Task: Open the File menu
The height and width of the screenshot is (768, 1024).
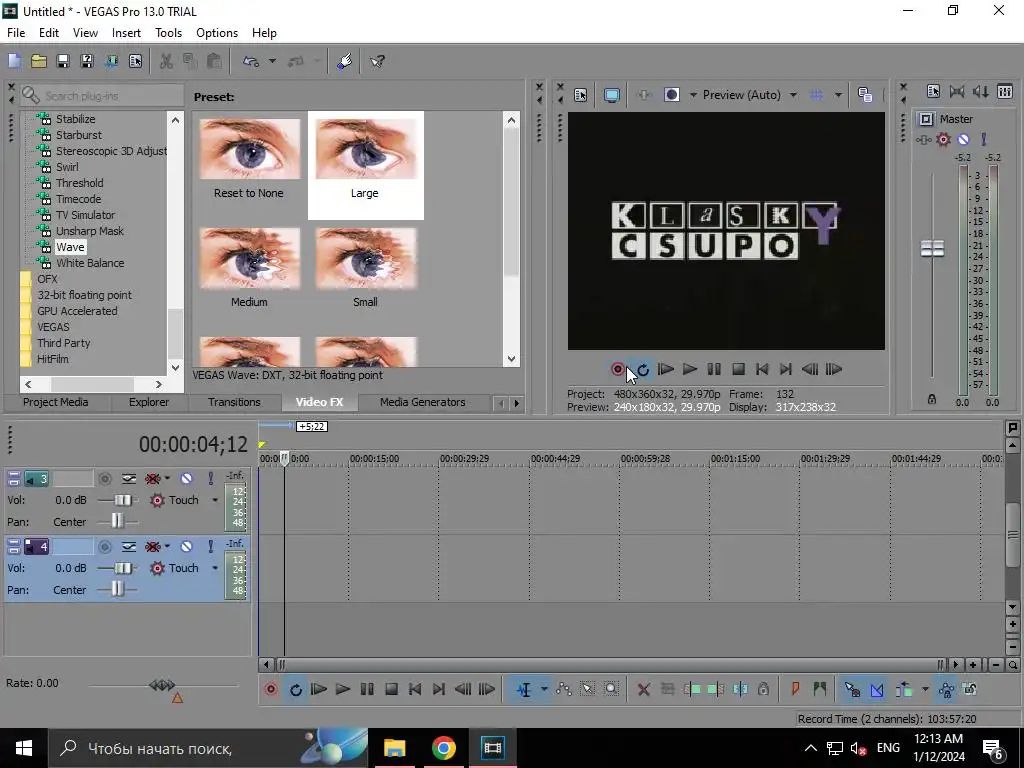Action: pos(16,33)
